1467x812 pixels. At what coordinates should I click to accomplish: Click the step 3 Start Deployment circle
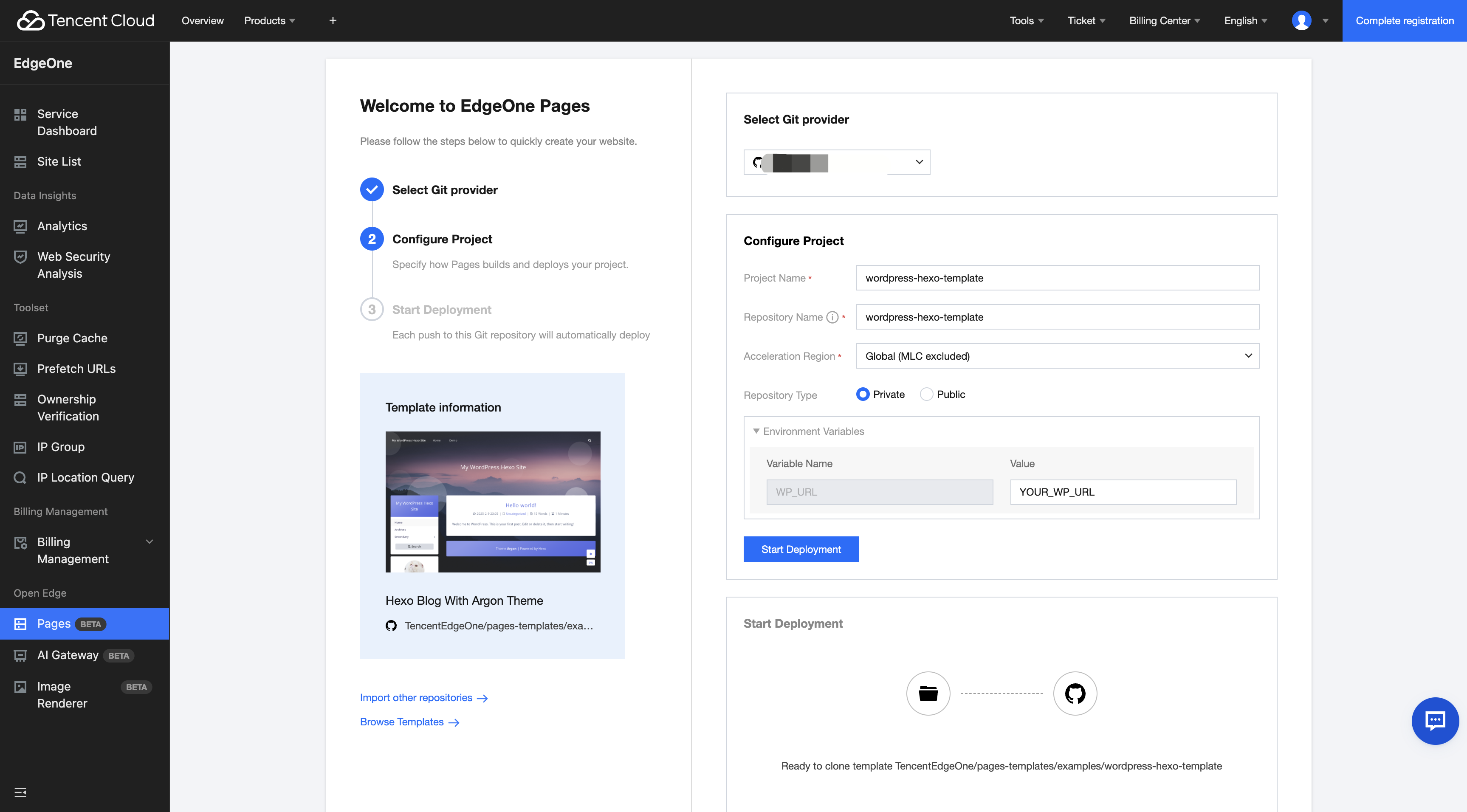(x=372, y=310)
